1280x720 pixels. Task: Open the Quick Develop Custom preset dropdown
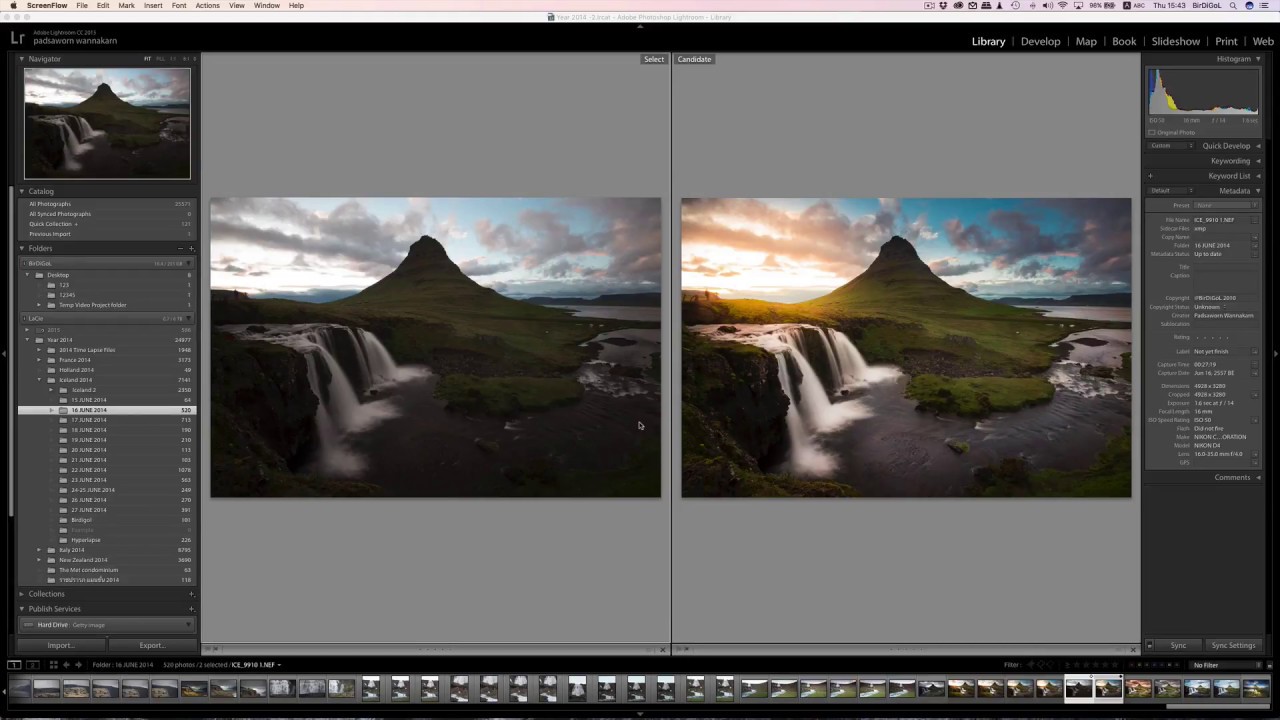(x=1171, y=146)
